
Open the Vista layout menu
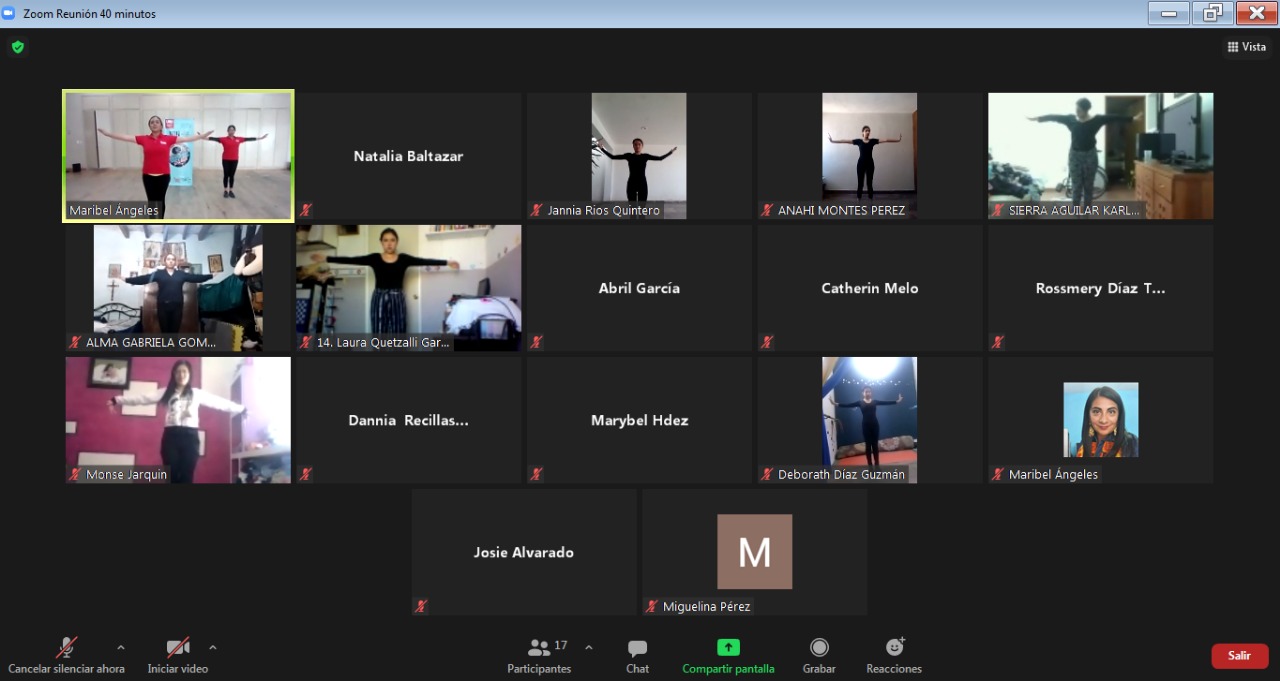point(1246,47)
